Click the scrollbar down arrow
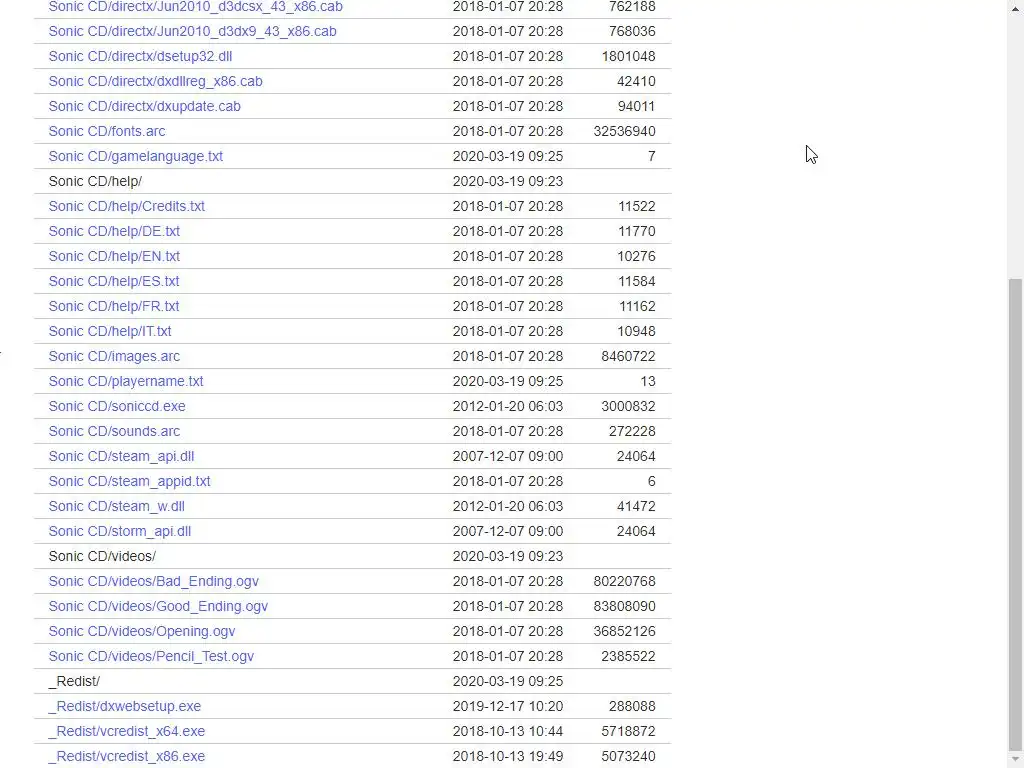This screenshot has height=768, width=1024. tap(1015, 760)
